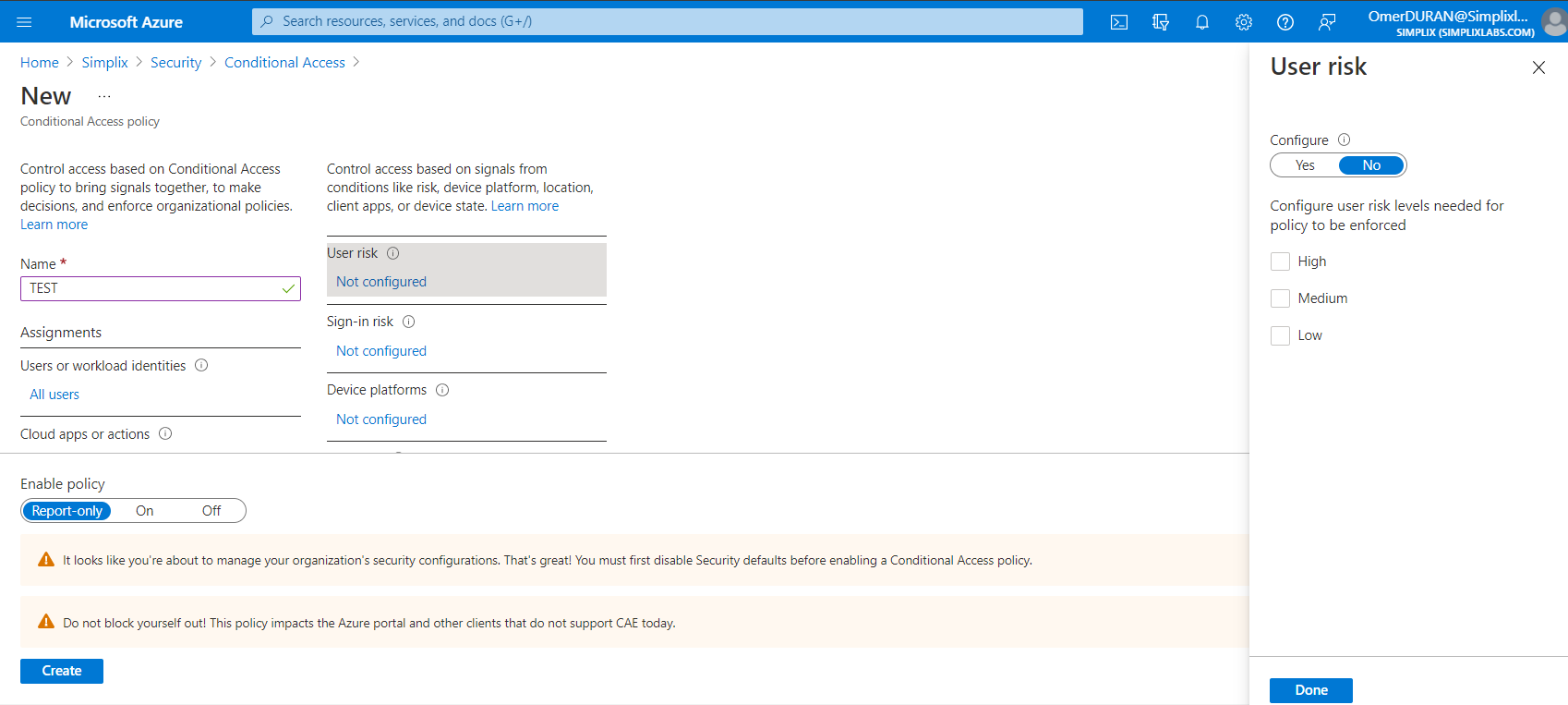Click the policy Name input field
The width and height of the screenshot is (1568, 705).
click(161, 288)
